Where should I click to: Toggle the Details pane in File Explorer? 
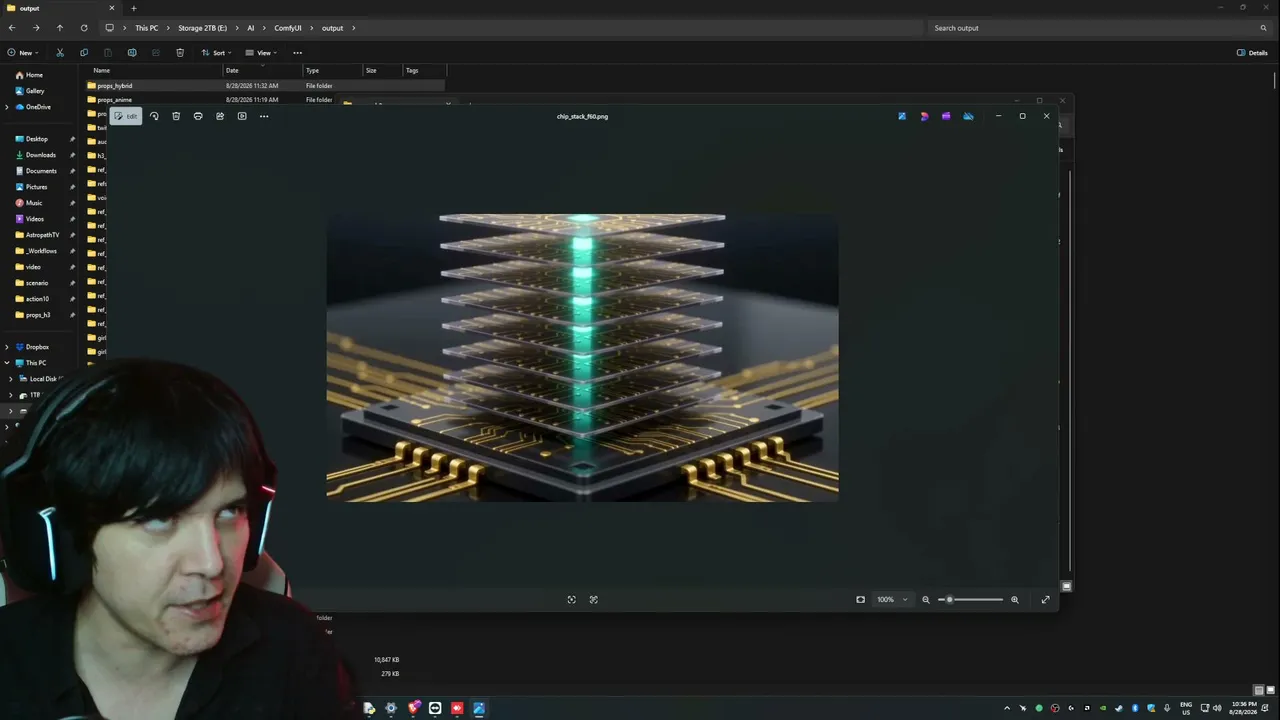(x=1252, y=53)
